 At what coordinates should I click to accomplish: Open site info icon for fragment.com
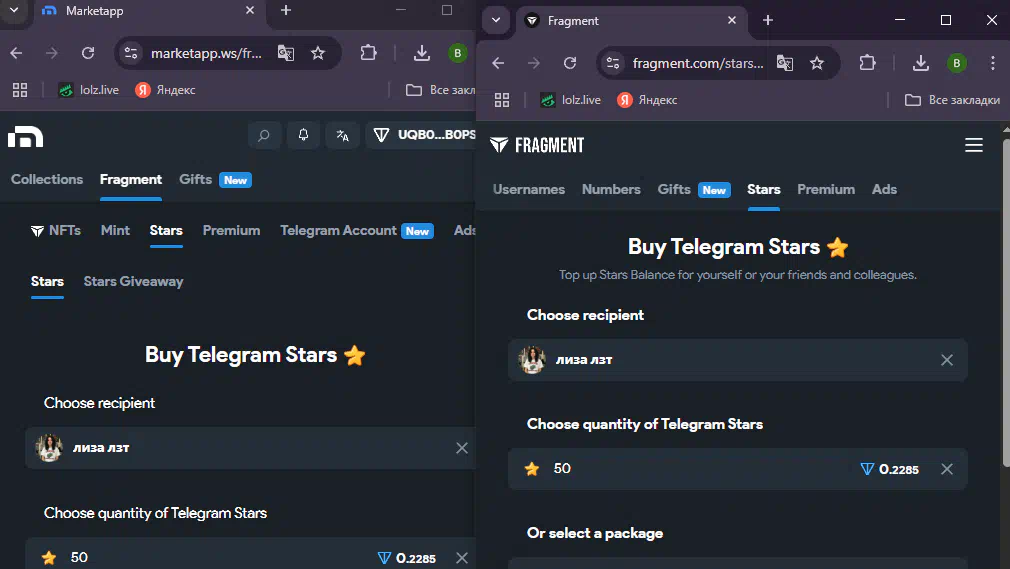tap(613, 63)
